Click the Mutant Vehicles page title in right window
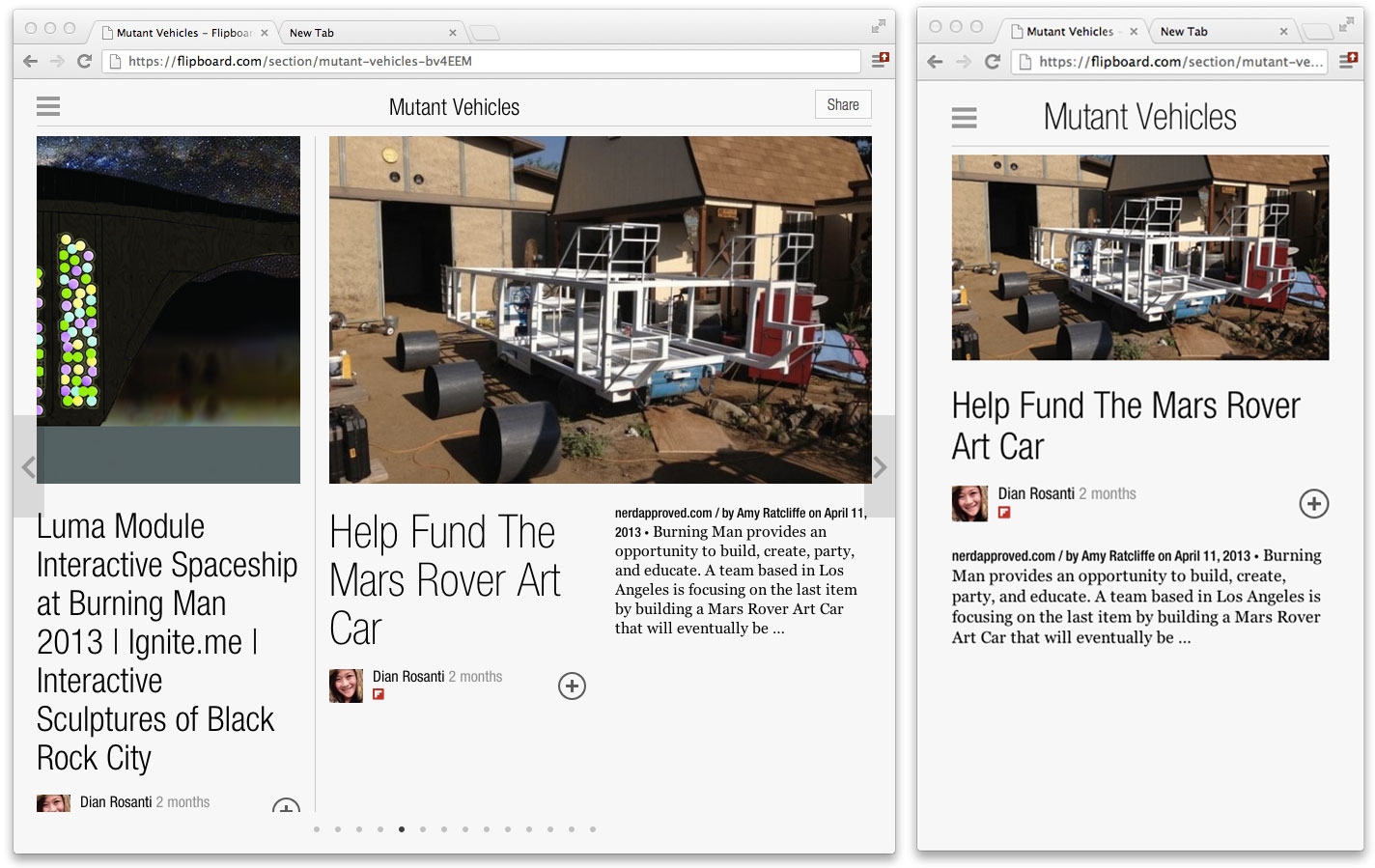Viewport: 1375px width, 868px height. click(1140, 118)
